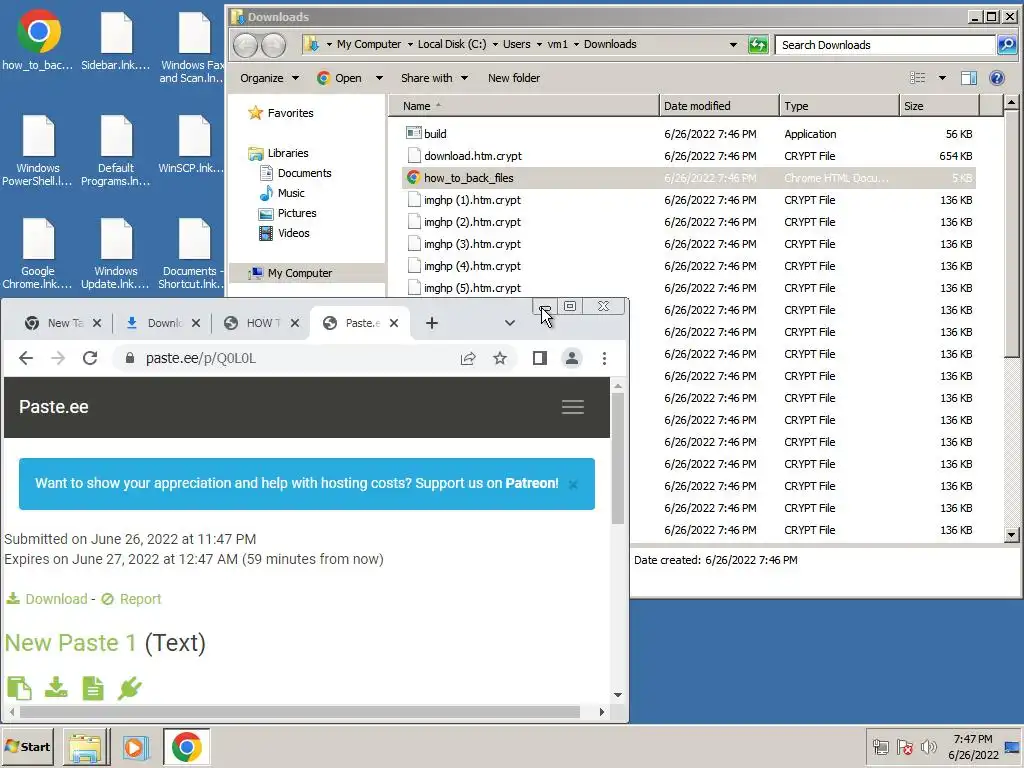The height and width of the screenshot is (768, 1024).
Task: Select Google Chrome.lnk desktop icon
Action: tap(38, 254)
